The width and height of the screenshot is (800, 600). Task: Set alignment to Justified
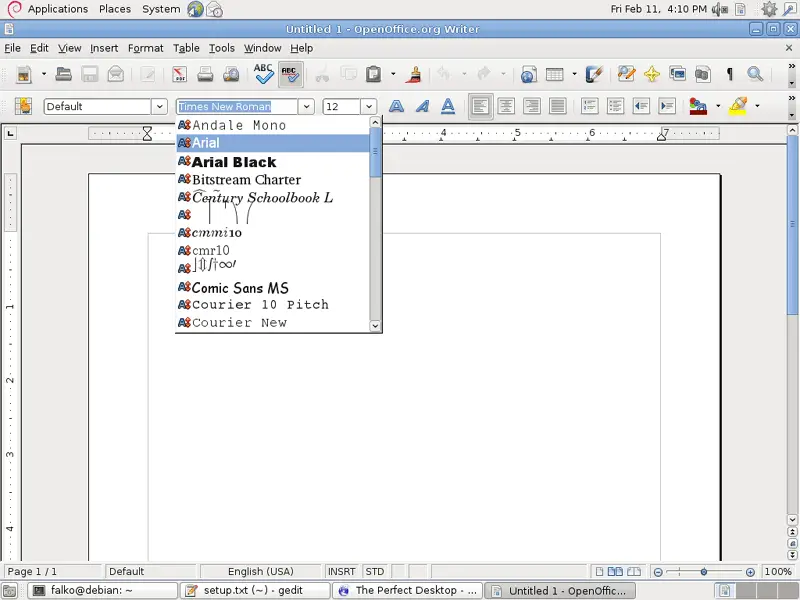558,106
